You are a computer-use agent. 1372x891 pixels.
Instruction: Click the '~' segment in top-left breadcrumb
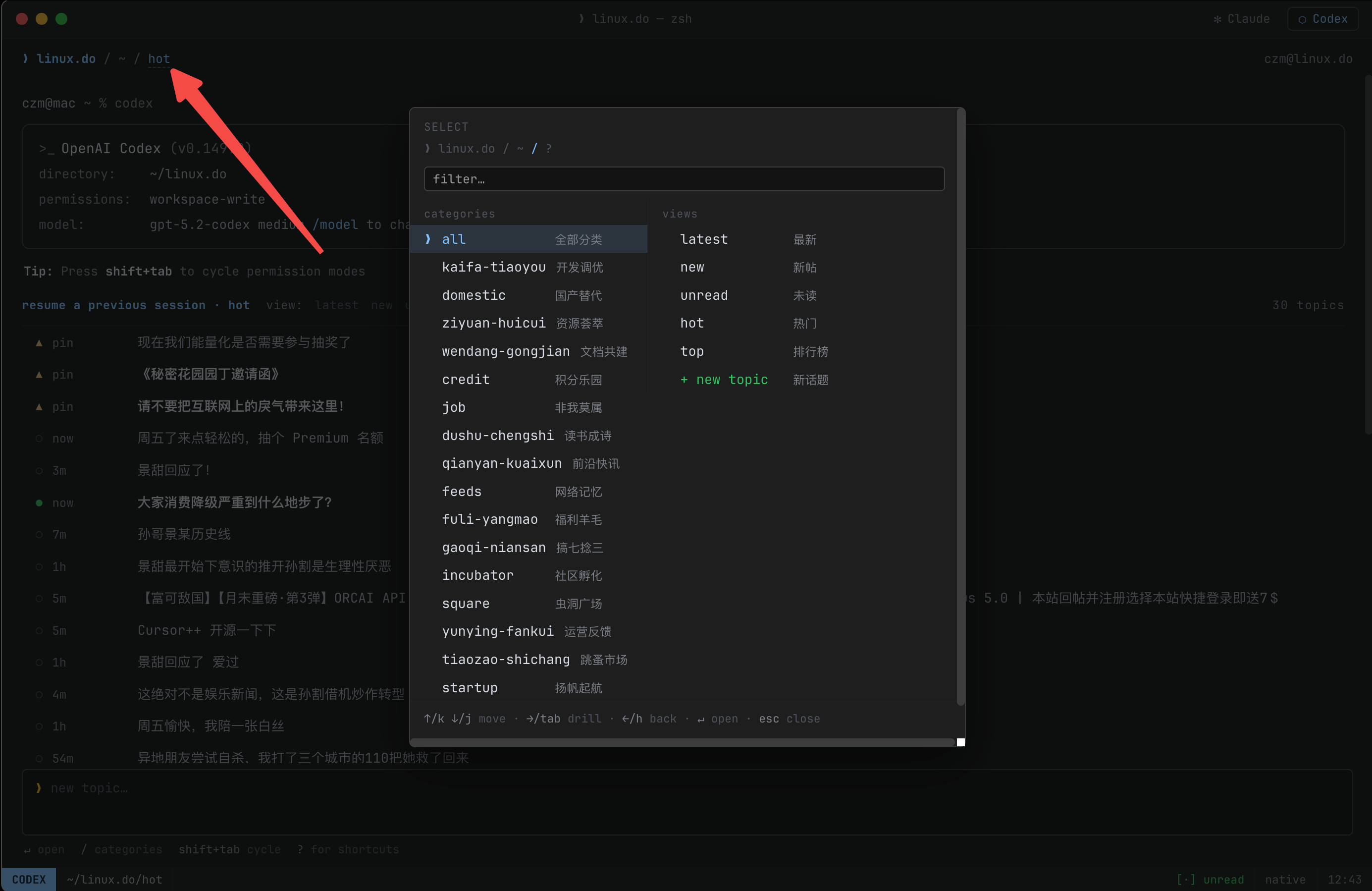pos(122,58)
